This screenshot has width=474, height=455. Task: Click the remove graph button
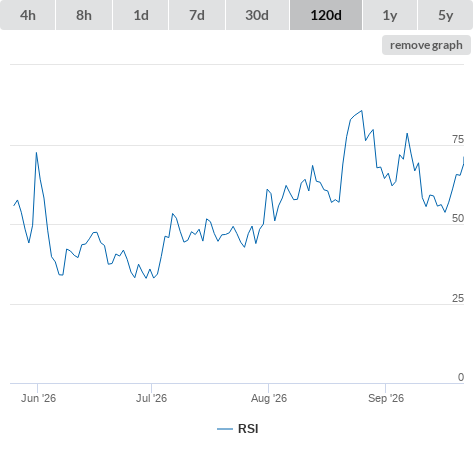click(426, 45)
